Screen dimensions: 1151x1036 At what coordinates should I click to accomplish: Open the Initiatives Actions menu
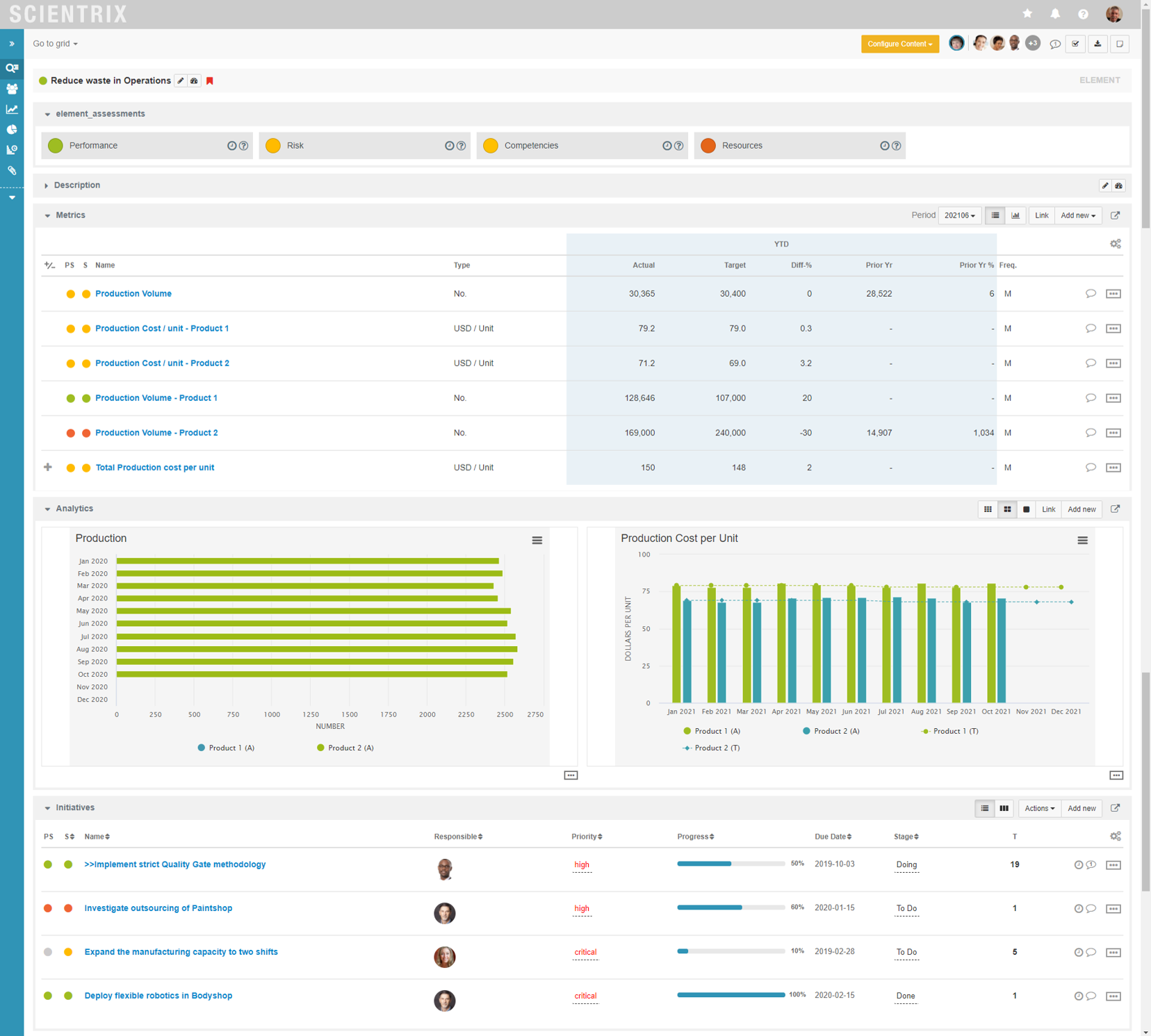coord(1038,808)
